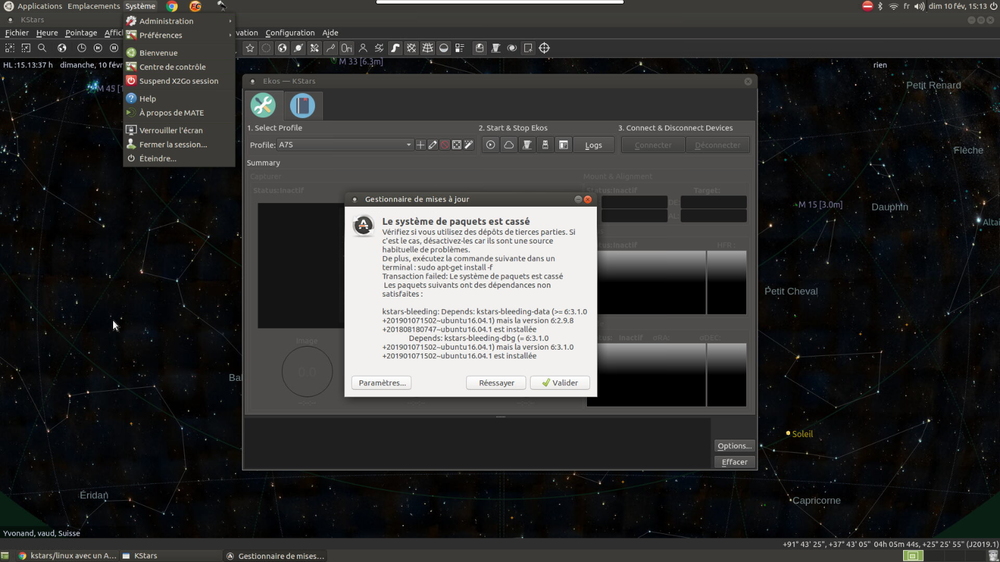Click the telescope icon in KStars toolbar
This screenshot has height=562, width=1000.
click(x=496, y=48)
